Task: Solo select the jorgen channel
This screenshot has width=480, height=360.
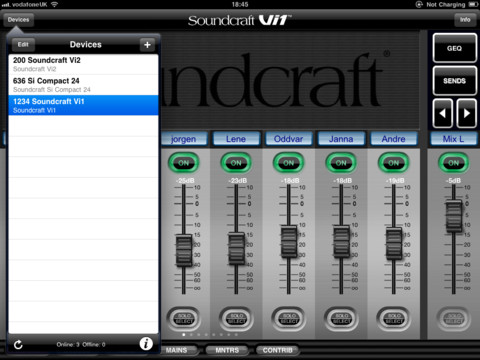Action: point(183,319)
